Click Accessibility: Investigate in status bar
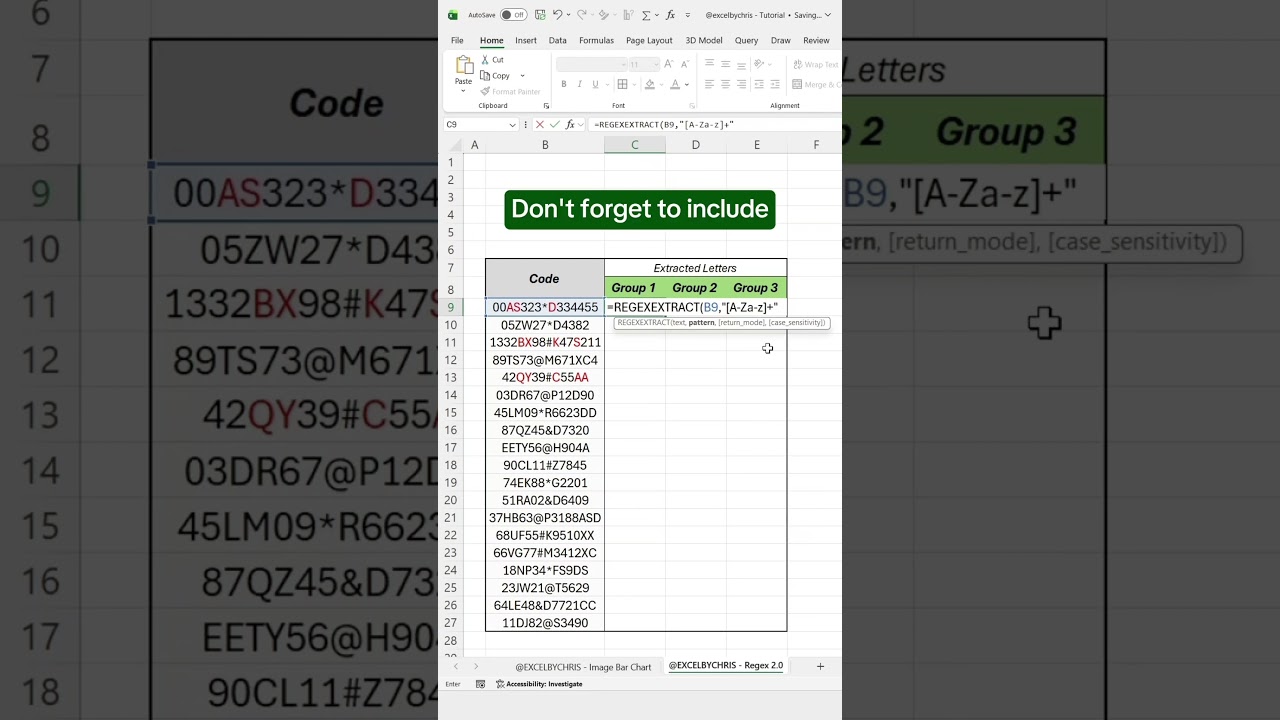The image size is (1280, 720). pos(539,684)
